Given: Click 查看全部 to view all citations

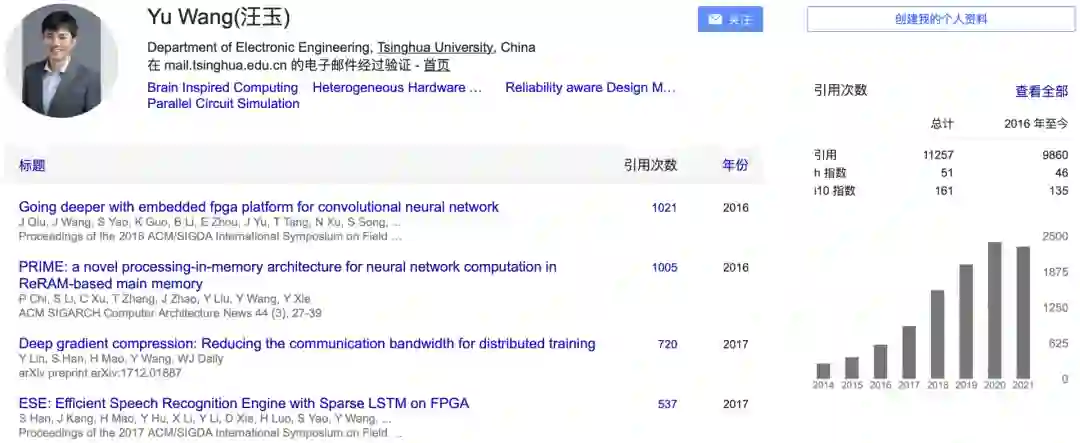Looking at the screenshot, I should pos(1041,90).
